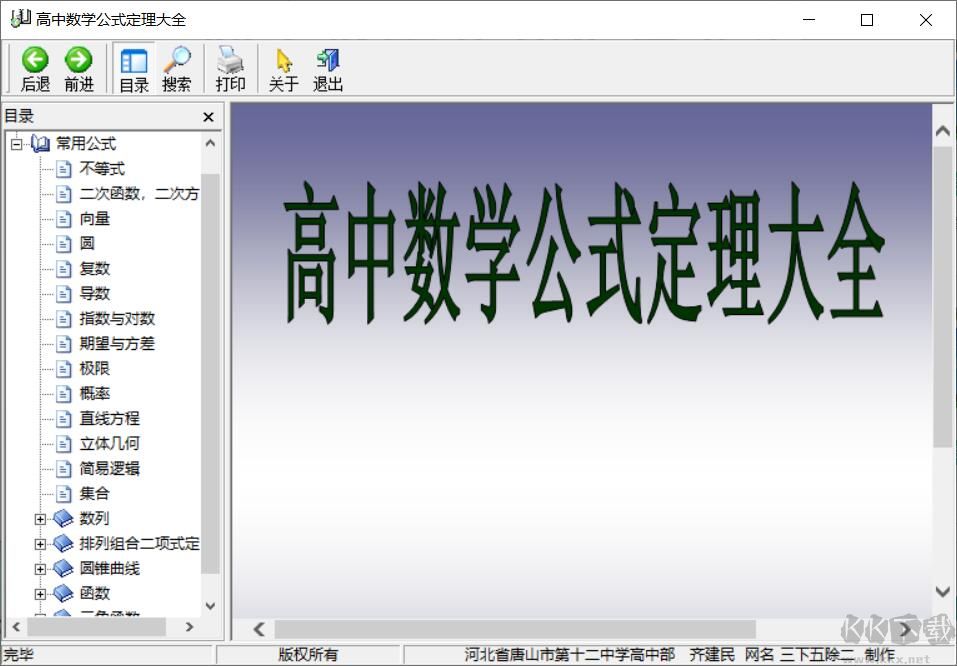Expand the 圆锥曲线 tree node

(x=40, y=568)
